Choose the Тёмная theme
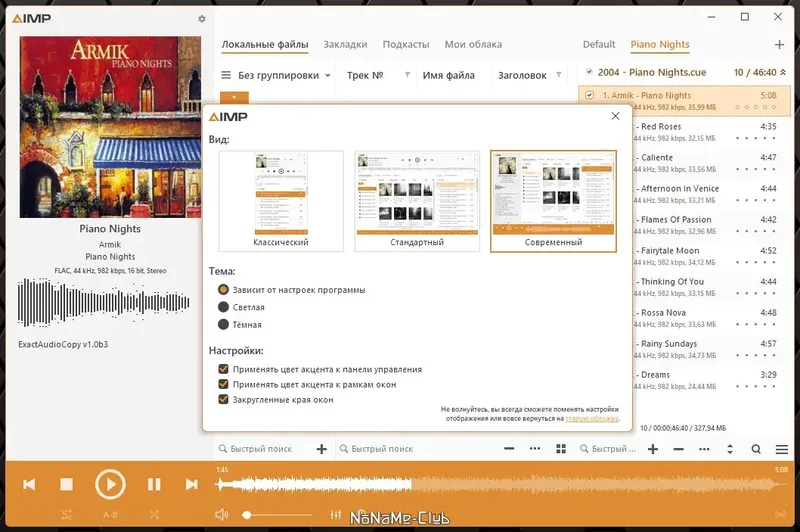 [x=240, y=324]
